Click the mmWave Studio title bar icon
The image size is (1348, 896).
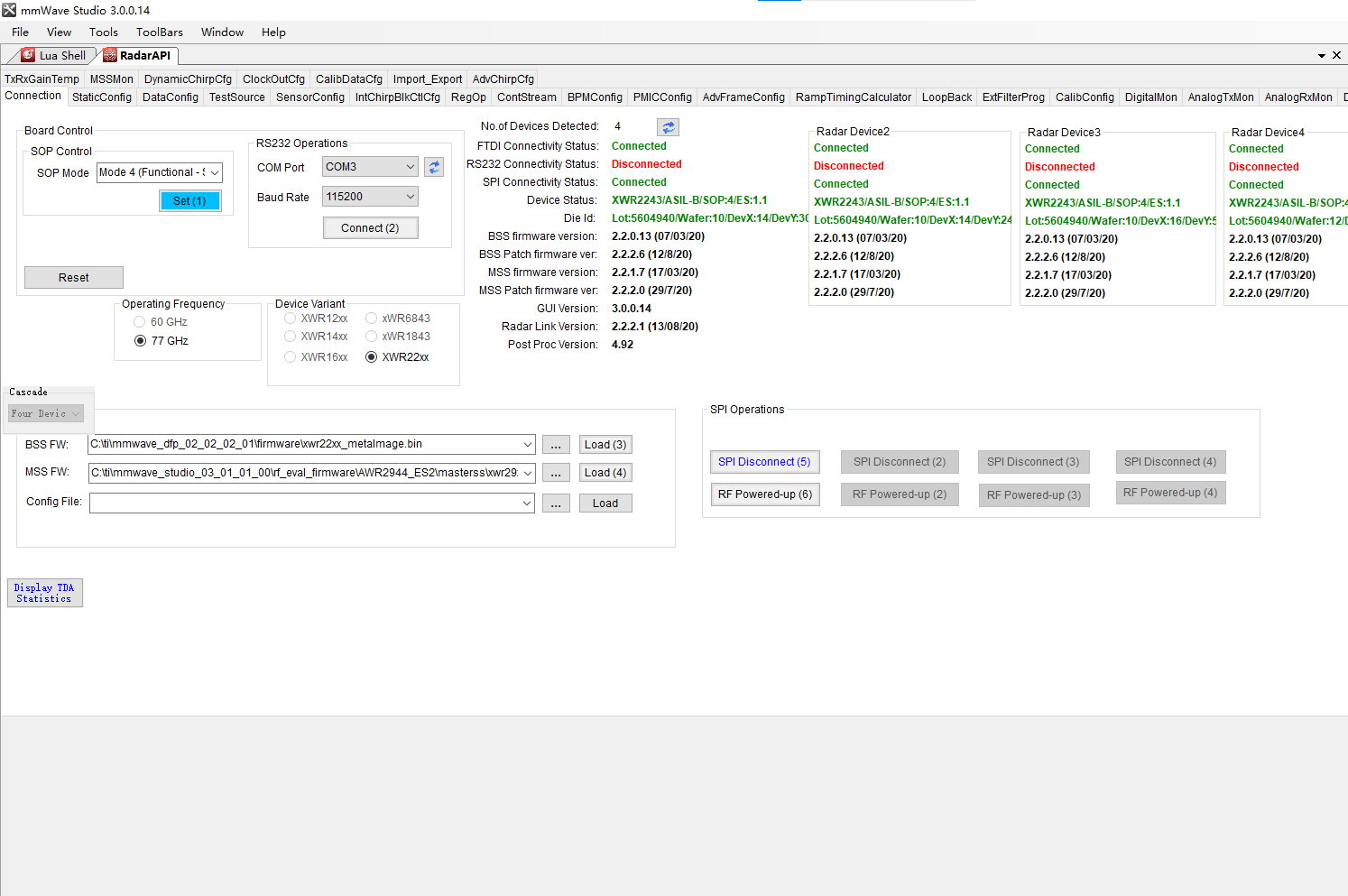pos(9,10)
